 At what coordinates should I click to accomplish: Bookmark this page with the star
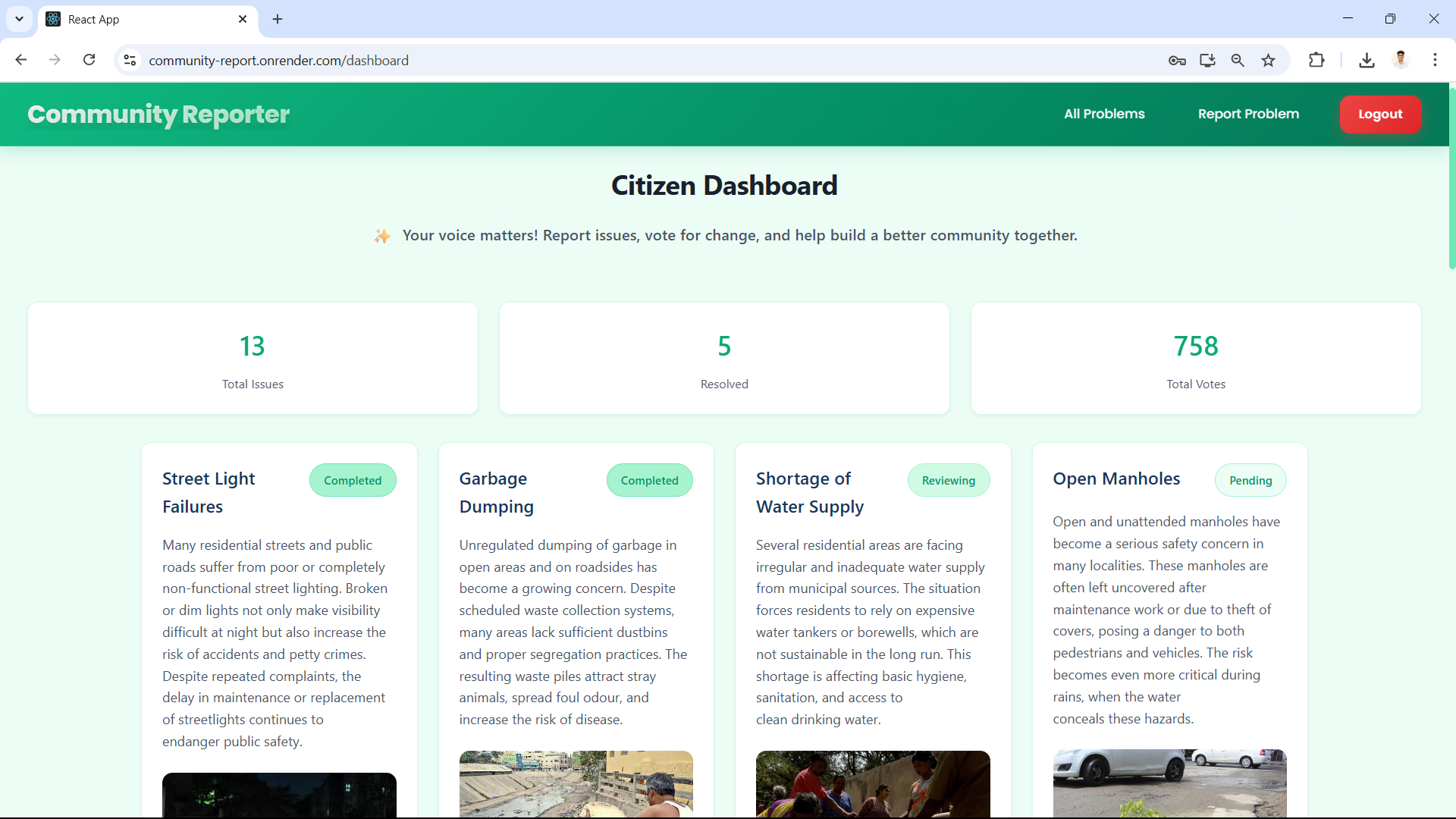[x=1269, y=60]
